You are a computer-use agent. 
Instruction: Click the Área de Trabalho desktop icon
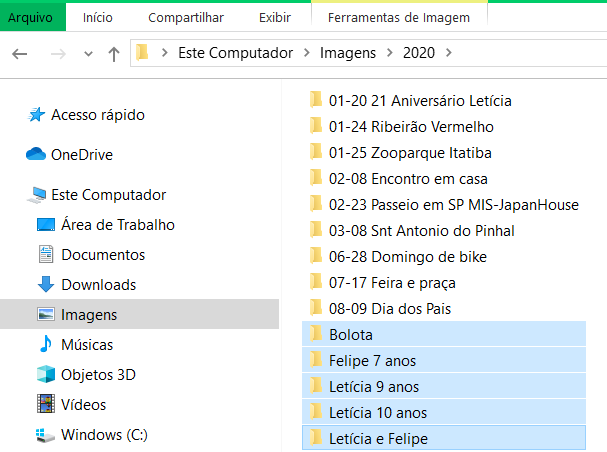point(46,224)
